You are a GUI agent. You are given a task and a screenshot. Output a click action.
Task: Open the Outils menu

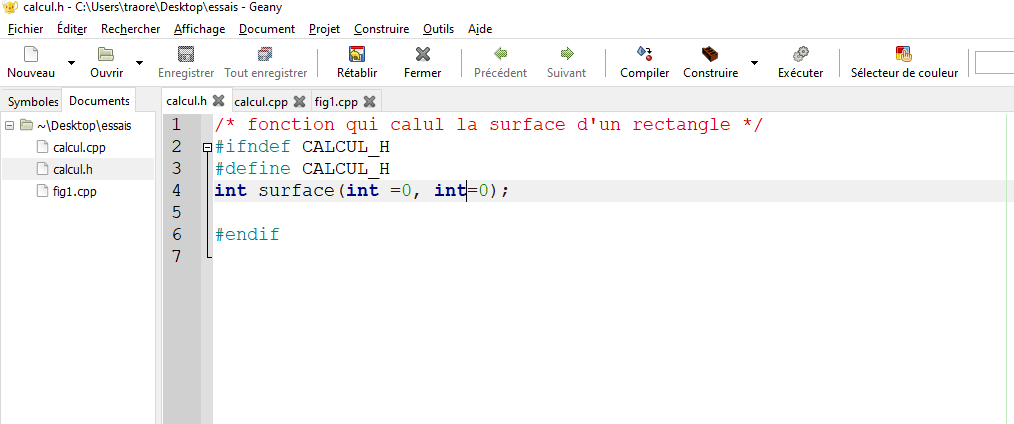[438, 29]
